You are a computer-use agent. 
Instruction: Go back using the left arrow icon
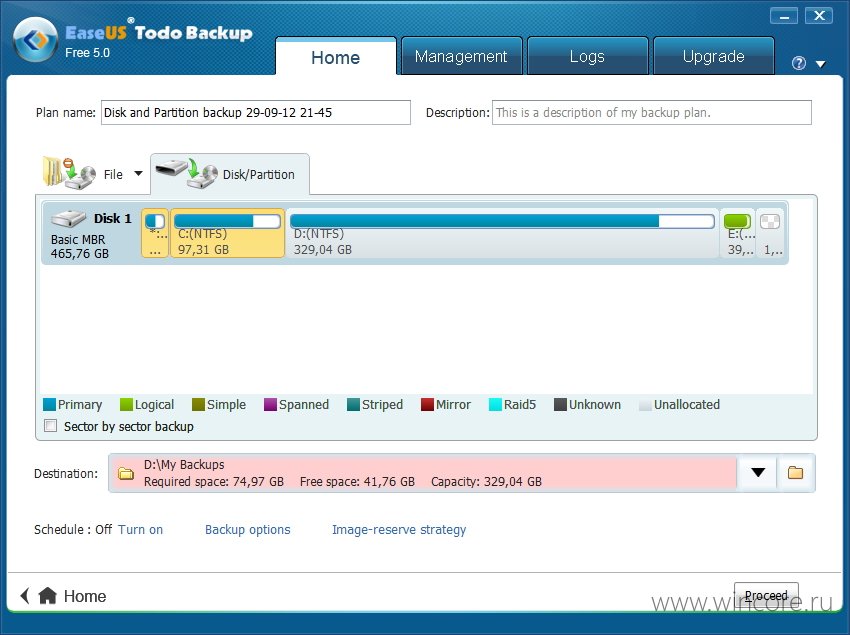click(x=25, y=595)
